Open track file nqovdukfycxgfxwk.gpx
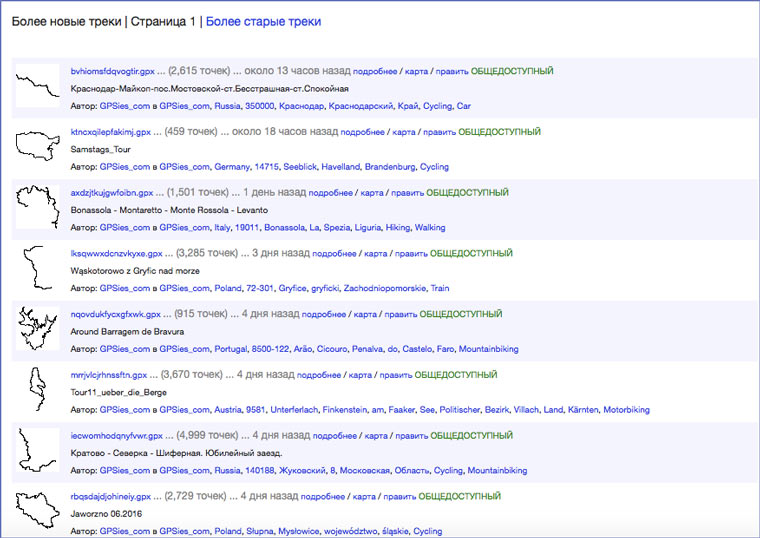Viewport: 760px width, 538px height. click(x=115, y=314)
